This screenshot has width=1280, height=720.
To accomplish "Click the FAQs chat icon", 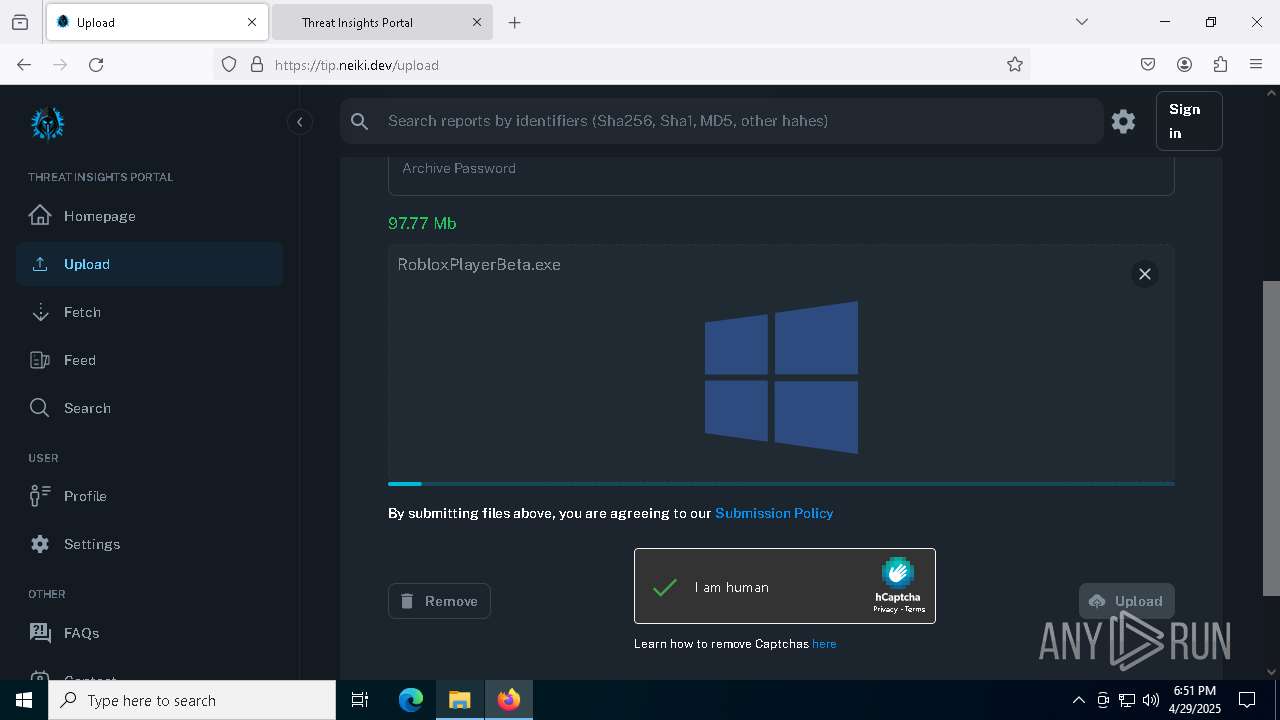I will (x=40, y=632).
